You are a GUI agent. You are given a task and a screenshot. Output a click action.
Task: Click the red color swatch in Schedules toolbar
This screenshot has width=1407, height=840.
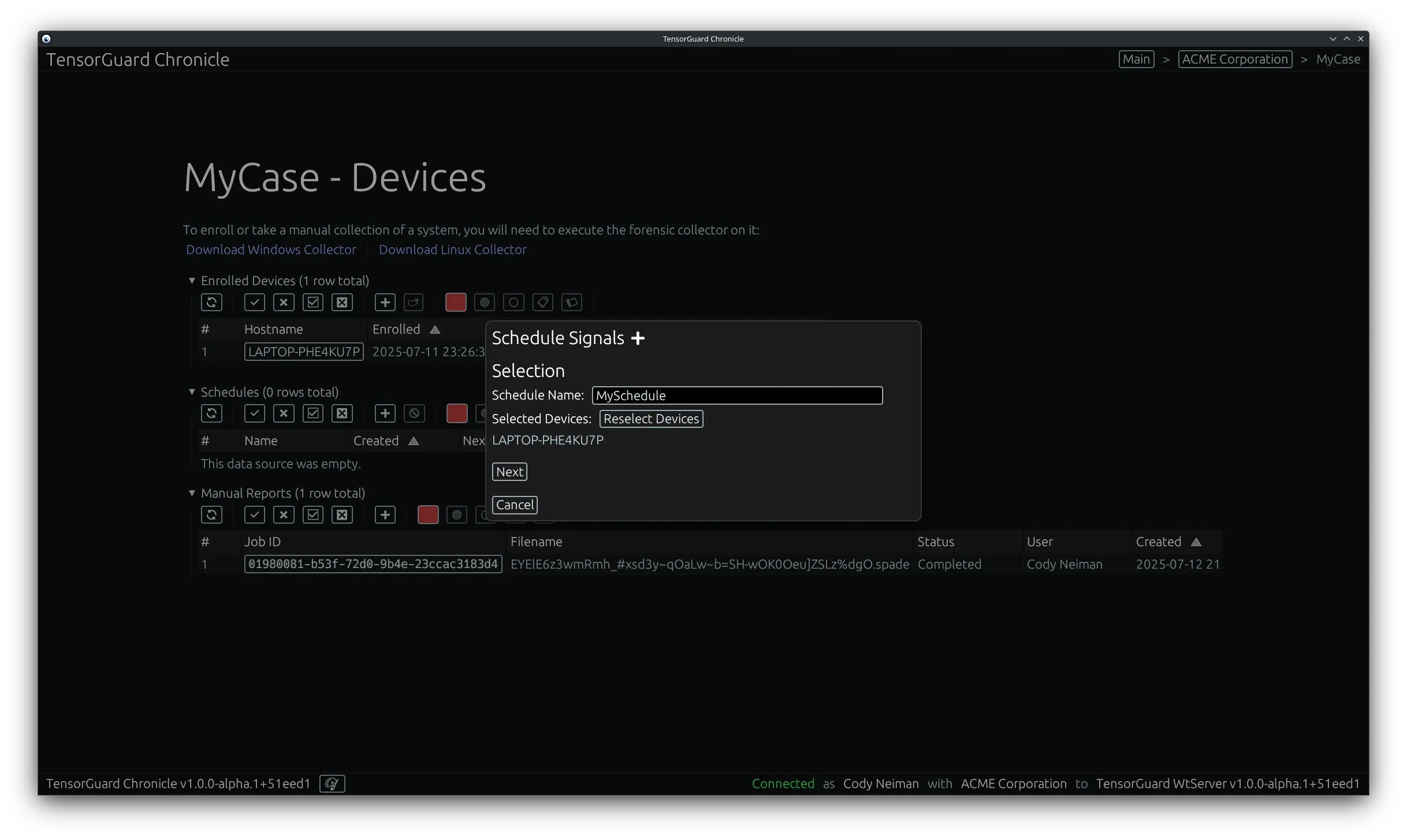[456, 413]
